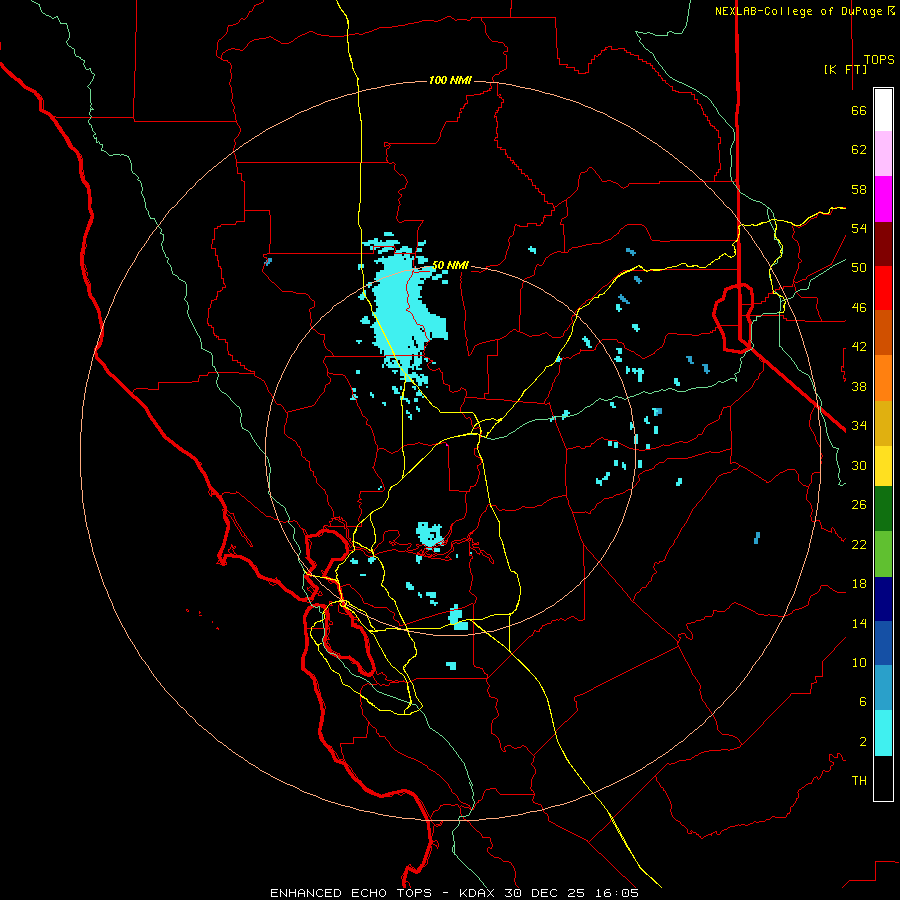Viewport: 900px width, 900px height.
Task: Click the black TH swatch at legend bottom
Action: [883, 778]
